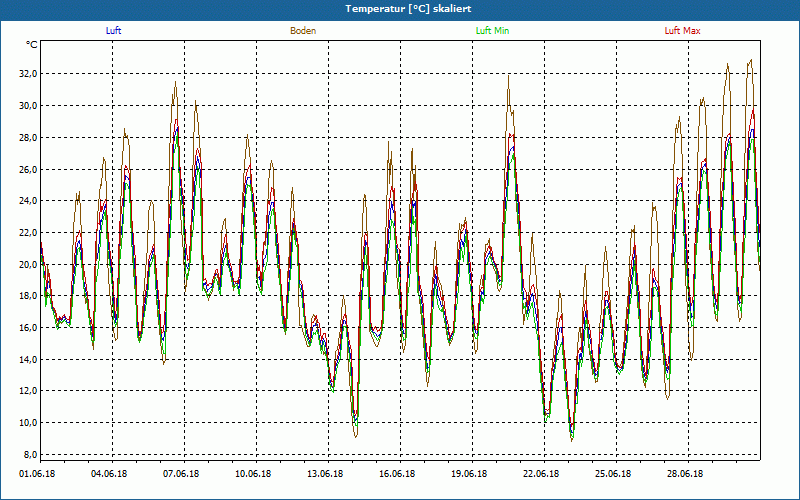This screenshot has height=500, width=800.
Task: Click the 24,0 y-axis value
Action: (28, 201)
